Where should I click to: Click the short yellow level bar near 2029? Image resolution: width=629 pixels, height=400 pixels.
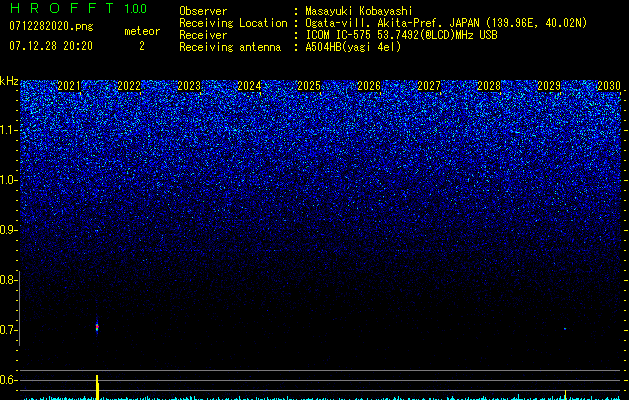coord(565,395)
